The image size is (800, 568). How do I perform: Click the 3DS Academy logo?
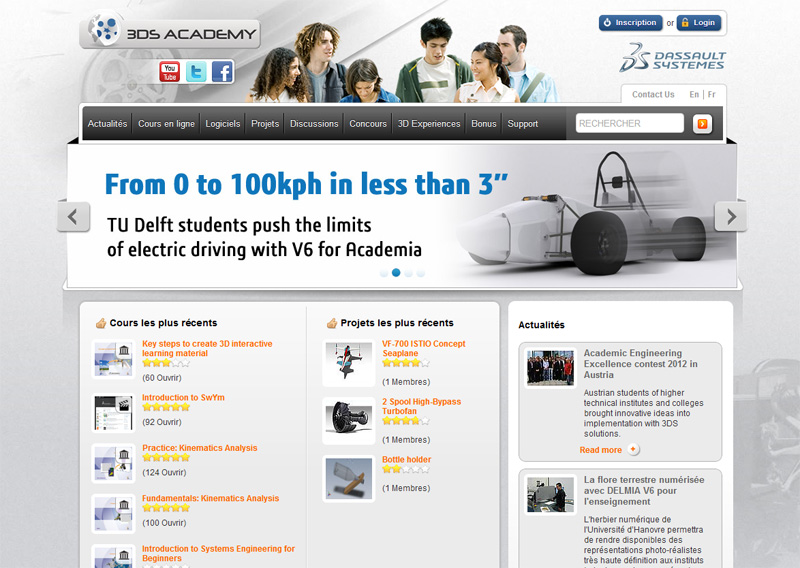pyautogui.click(x=170, y=32)
